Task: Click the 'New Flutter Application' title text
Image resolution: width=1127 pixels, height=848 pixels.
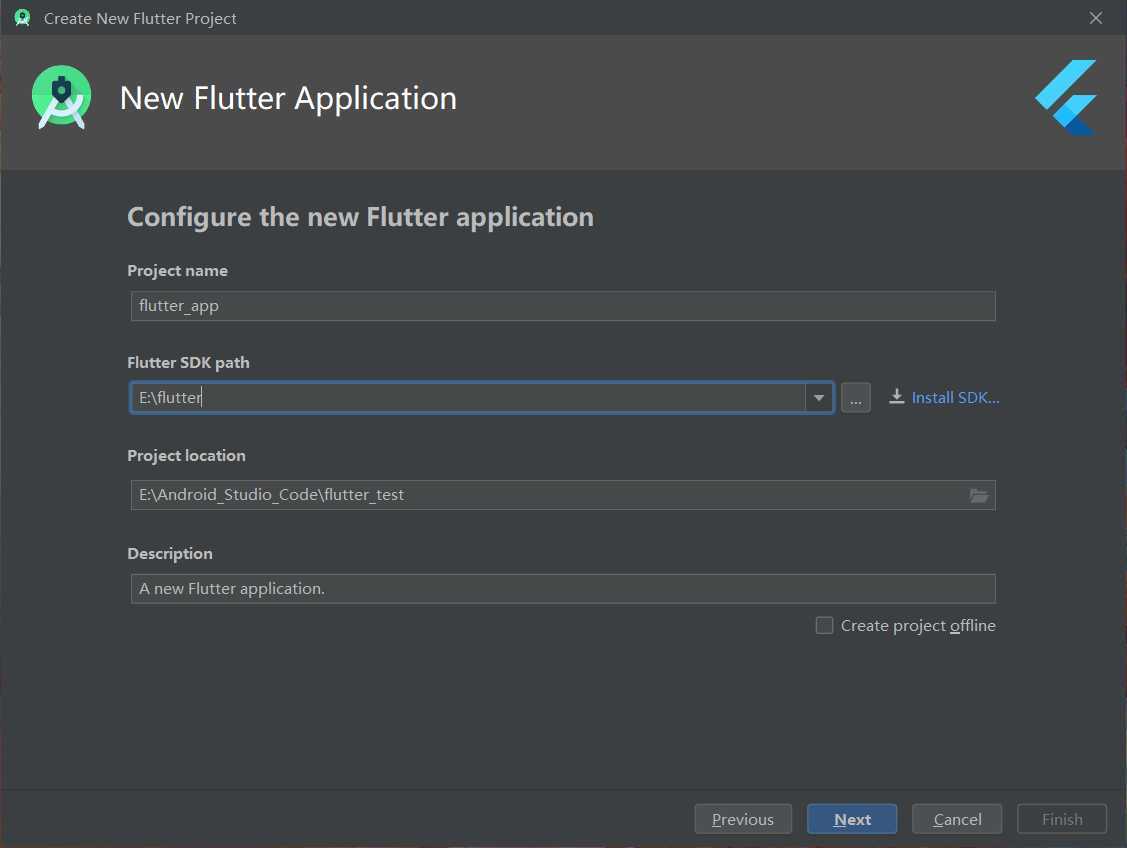Action: pyautogui.click(x=288, y=98)
